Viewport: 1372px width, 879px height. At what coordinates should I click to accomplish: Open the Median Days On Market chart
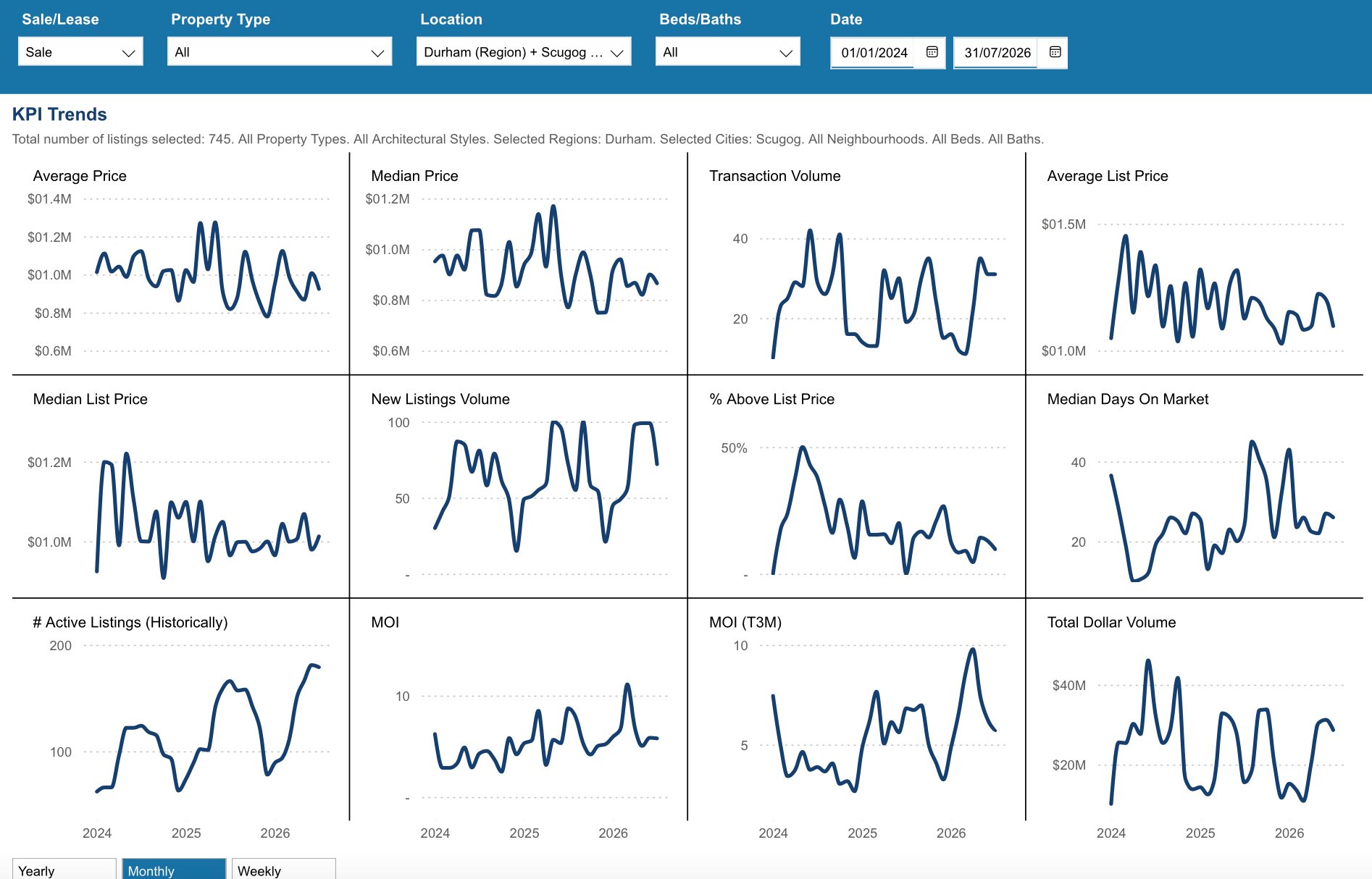click(1195, 487)
